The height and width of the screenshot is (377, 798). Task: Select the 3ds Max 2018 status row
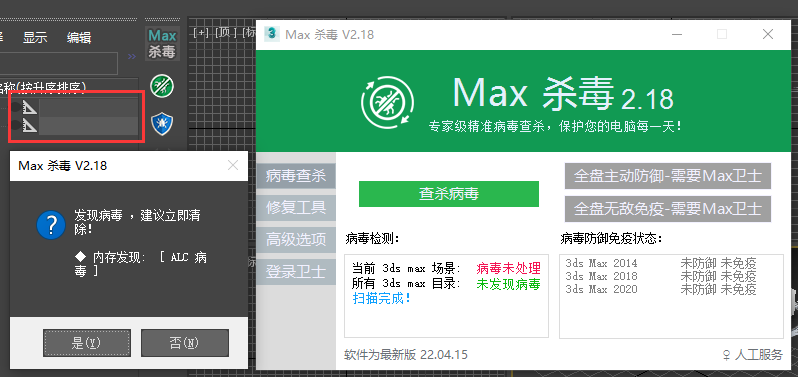(661, 276)
